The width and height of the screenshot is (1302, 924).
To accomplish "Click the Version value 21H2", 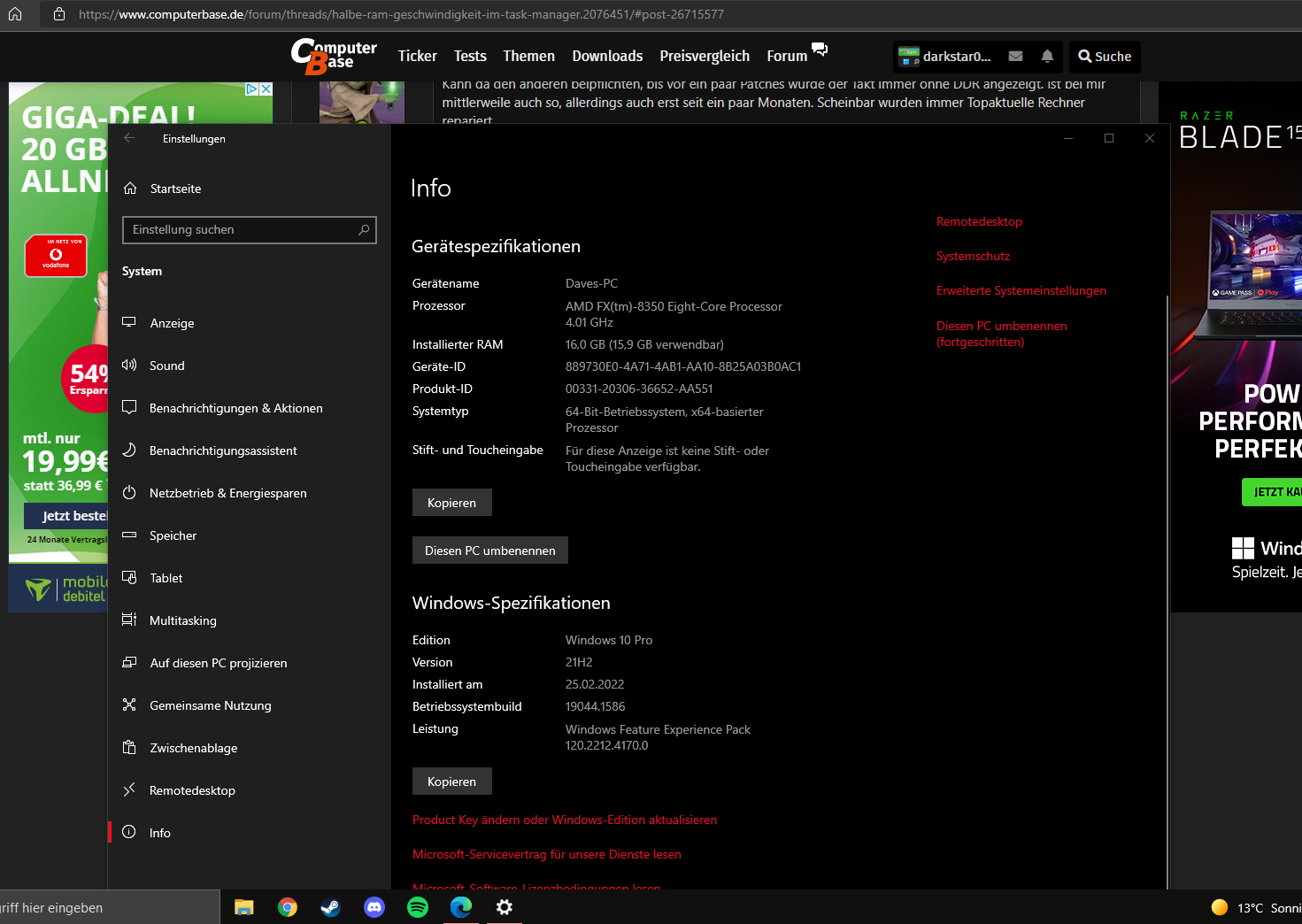I will pyautogui.click(x=579, y=662).
